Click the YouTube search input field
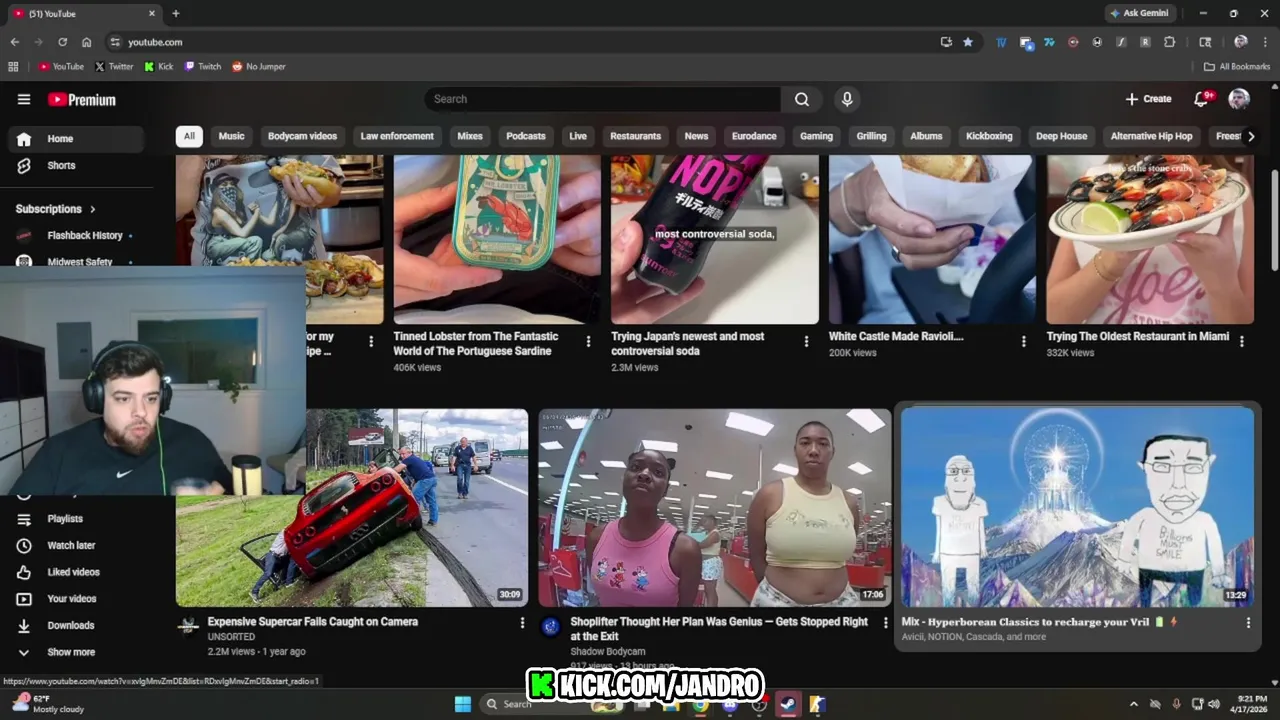The height and width of the screenshot is (720, 1280). [x=603, y=99]
